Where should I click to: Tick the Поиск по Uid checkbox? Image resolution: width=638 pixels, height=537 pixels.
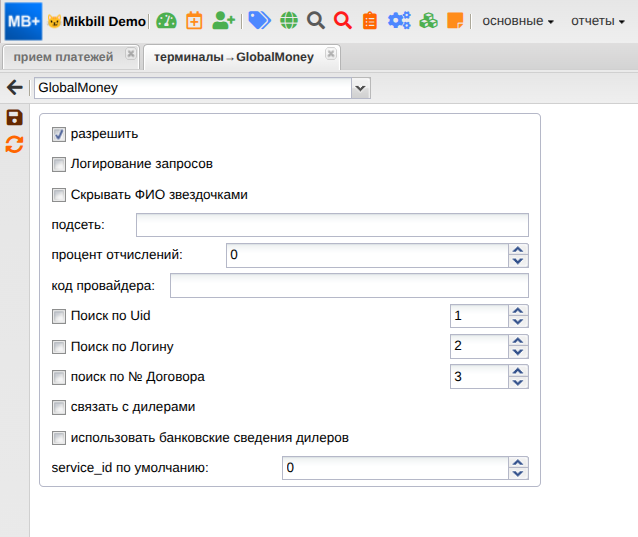point(59,317)
